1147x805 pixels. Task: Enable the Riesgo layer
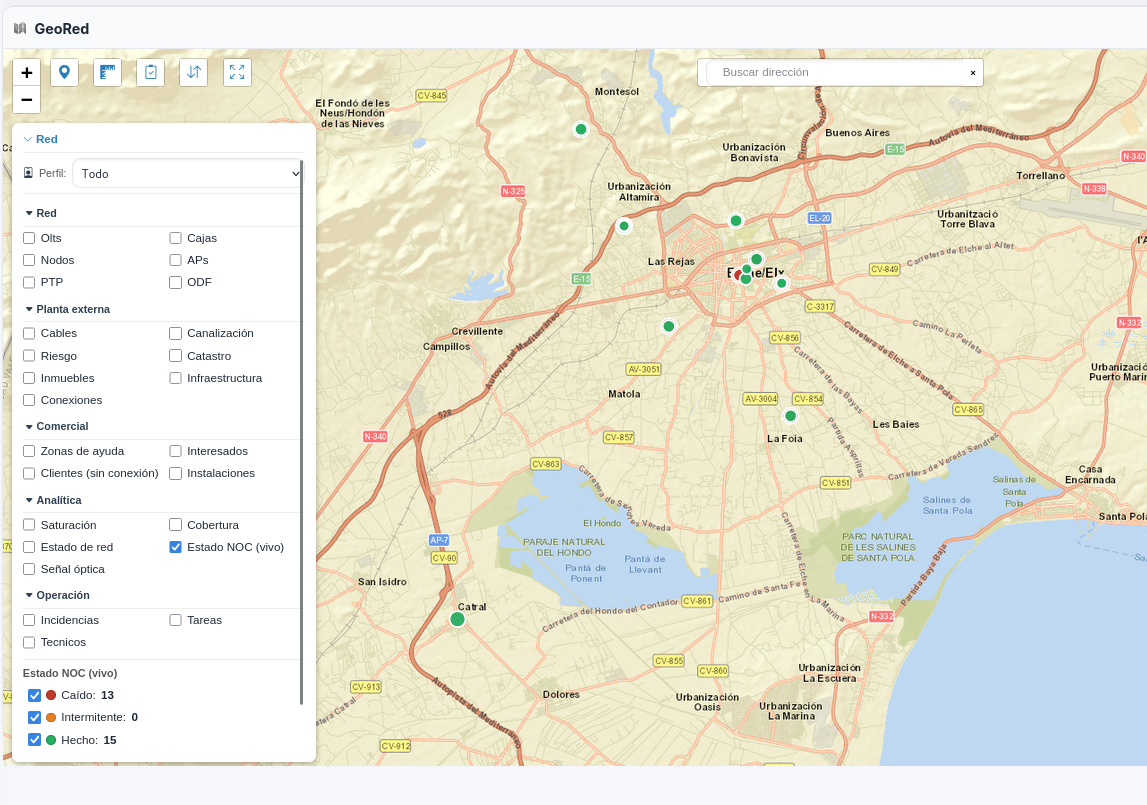(x=29, y=356)
